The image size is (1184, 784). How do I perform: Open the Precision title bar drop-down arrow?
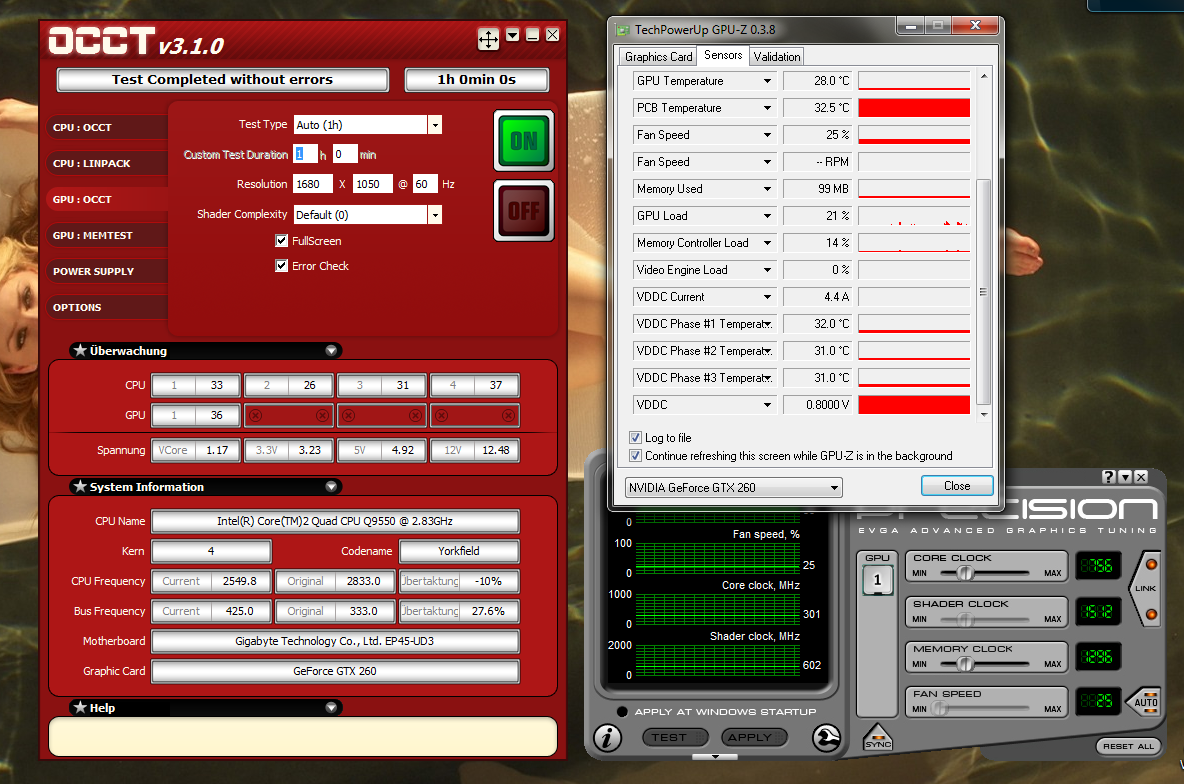point(1125,477)
